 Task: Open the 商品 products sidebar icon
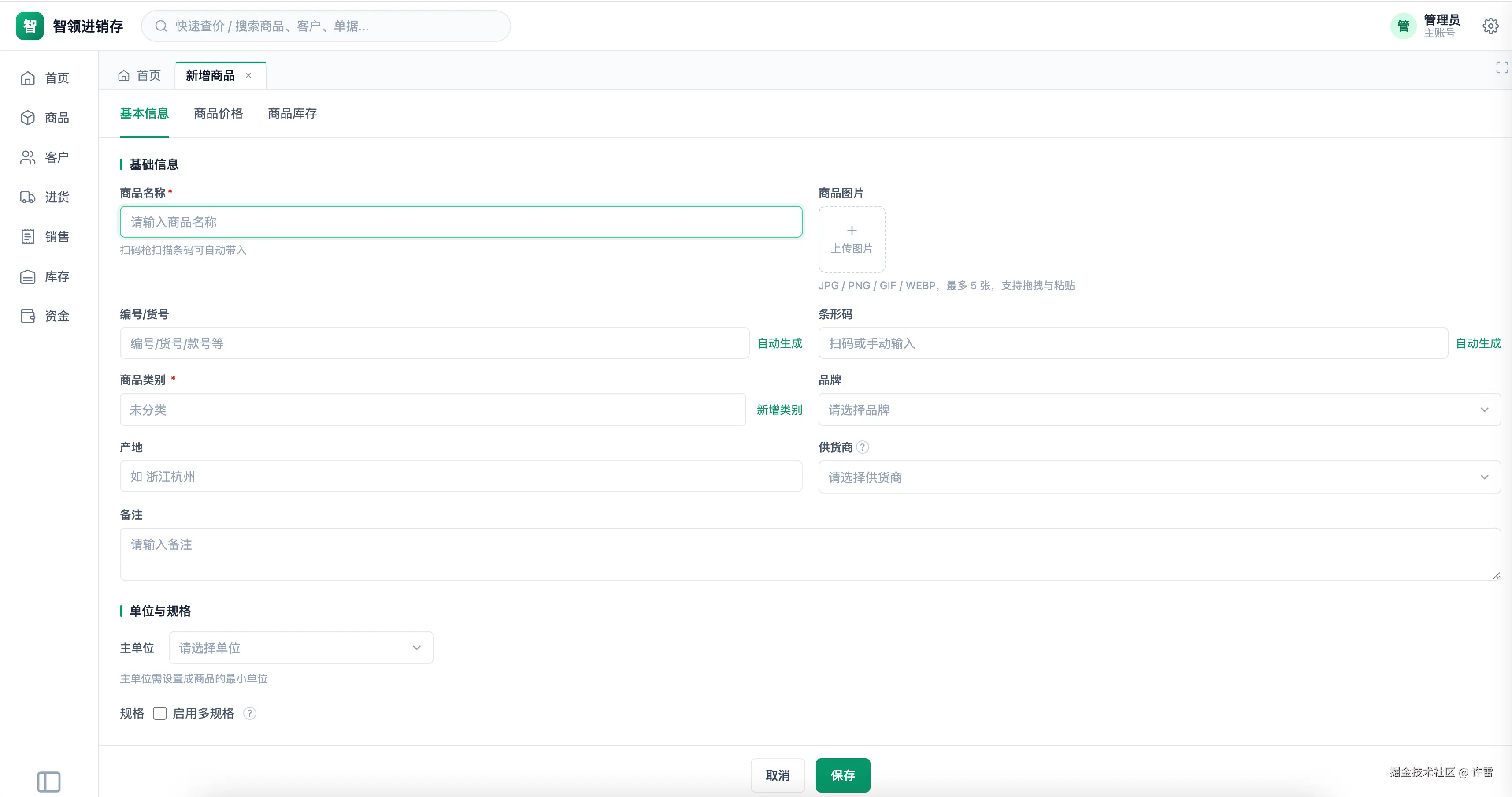tap(28, 118)
